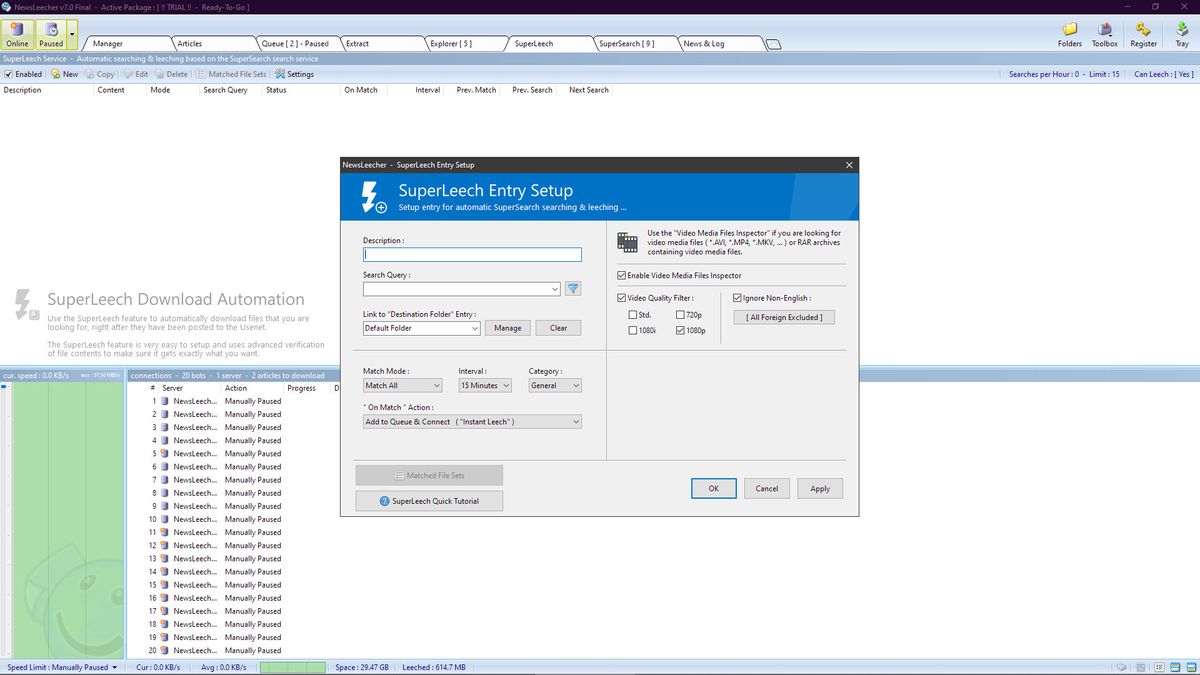
Task: Disable the 1080p quality filter checkbox
Action: tap(681, 330)
